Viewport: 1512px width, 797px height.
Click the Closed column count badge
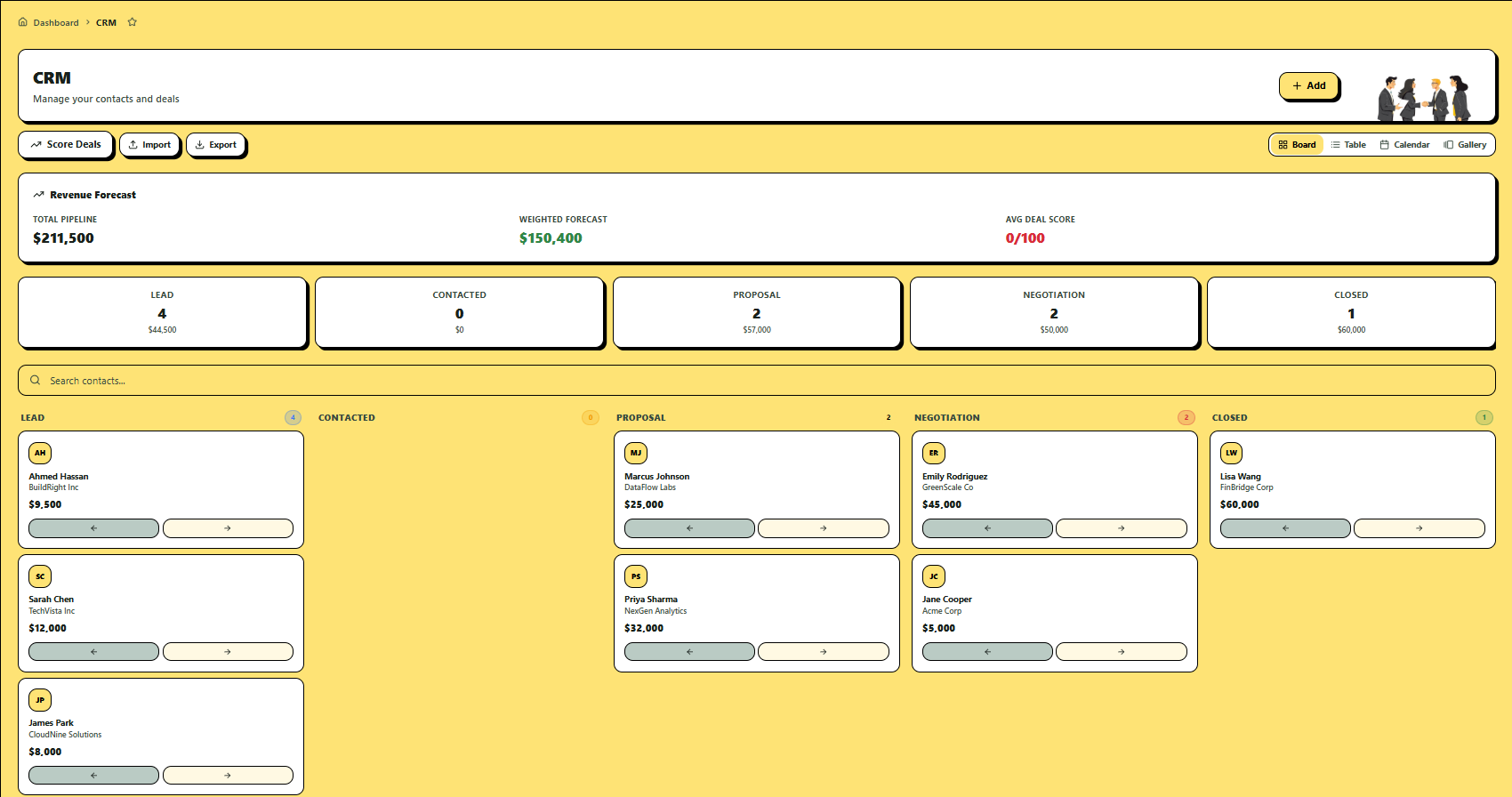point(1484,417)
